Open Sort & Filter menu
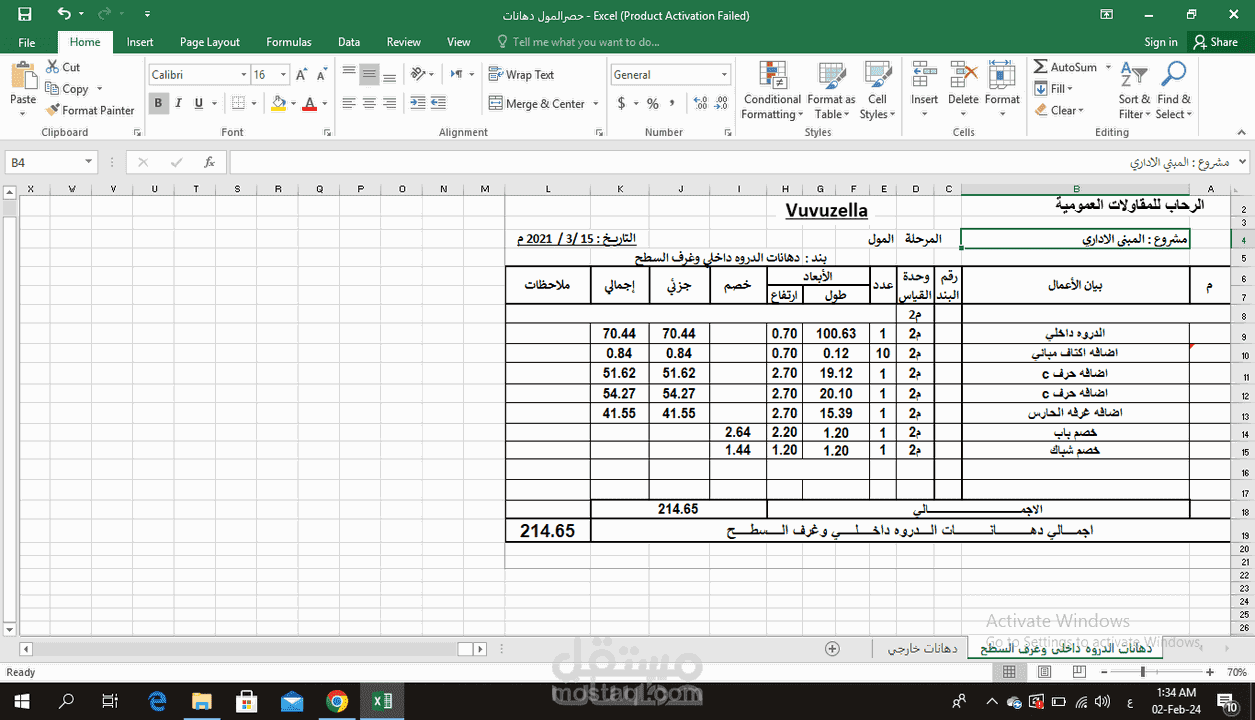 (x=1134, y=90)
